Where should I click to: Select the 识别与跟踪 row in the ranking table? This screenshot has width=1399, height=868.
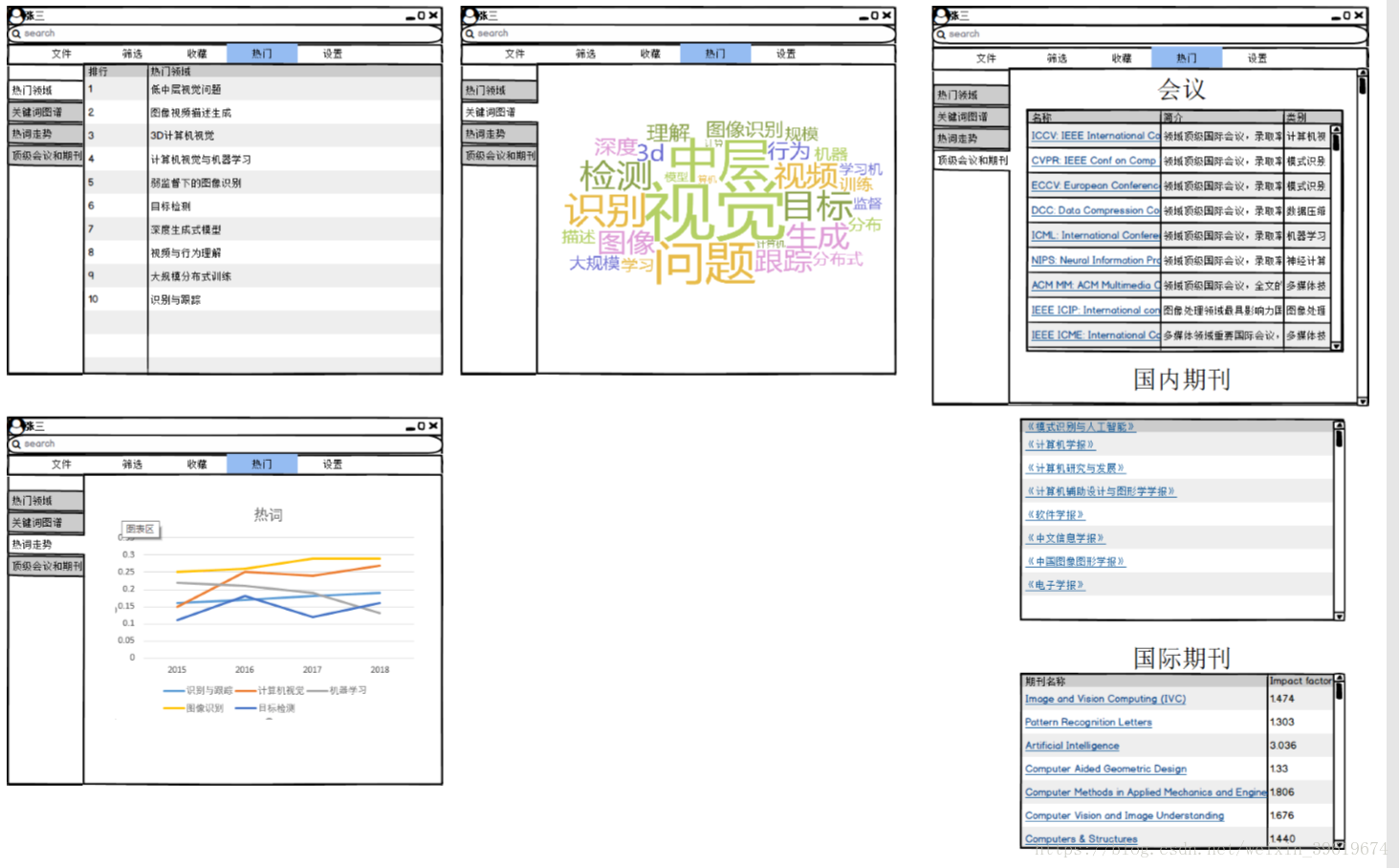click(263, 299)
